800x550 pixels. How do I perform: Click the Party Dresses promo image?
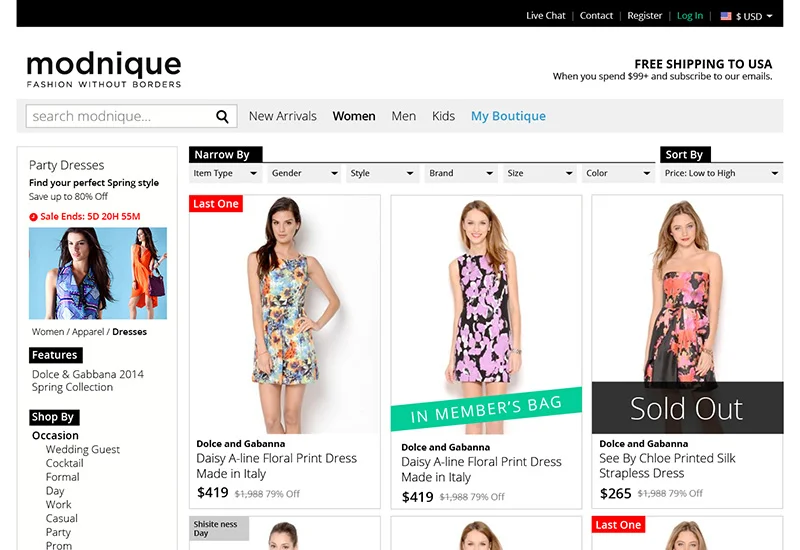pyautogui.click(x=98, y=273)
